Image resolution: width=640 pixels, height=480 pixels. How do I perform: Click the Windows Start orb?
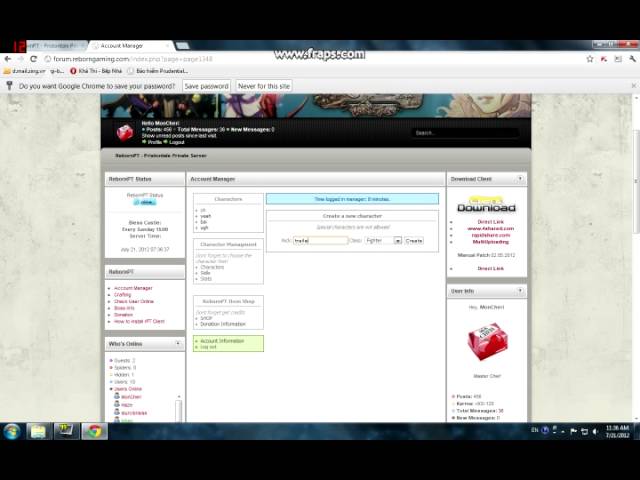pyautogui.click(x=12, y=431)
